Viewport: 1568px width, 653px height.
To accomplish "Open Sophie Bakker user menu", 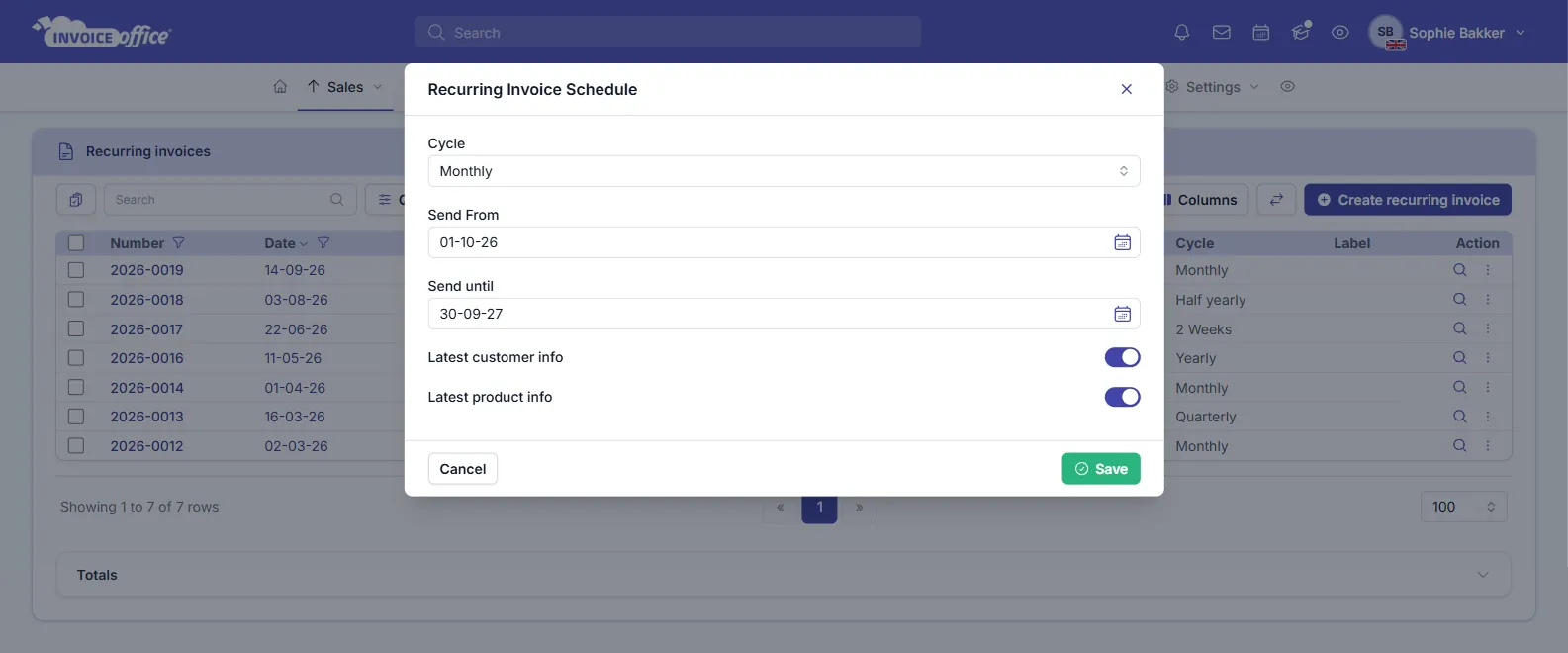I will (1447, 33).
